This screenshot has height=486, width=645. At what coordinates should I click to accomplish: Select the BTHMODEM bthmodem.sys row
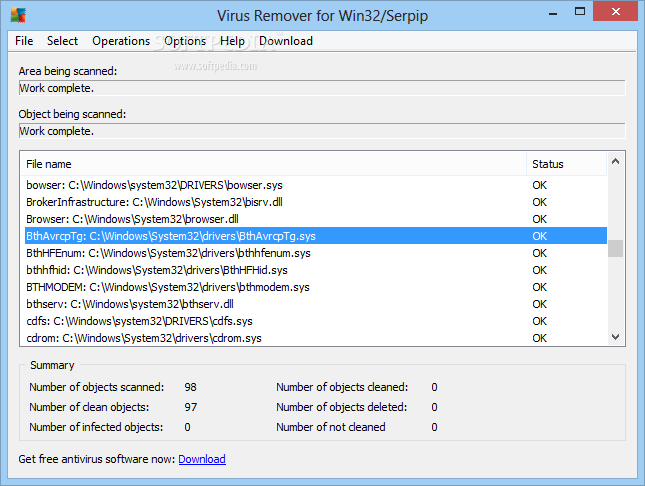pos(316,287)
